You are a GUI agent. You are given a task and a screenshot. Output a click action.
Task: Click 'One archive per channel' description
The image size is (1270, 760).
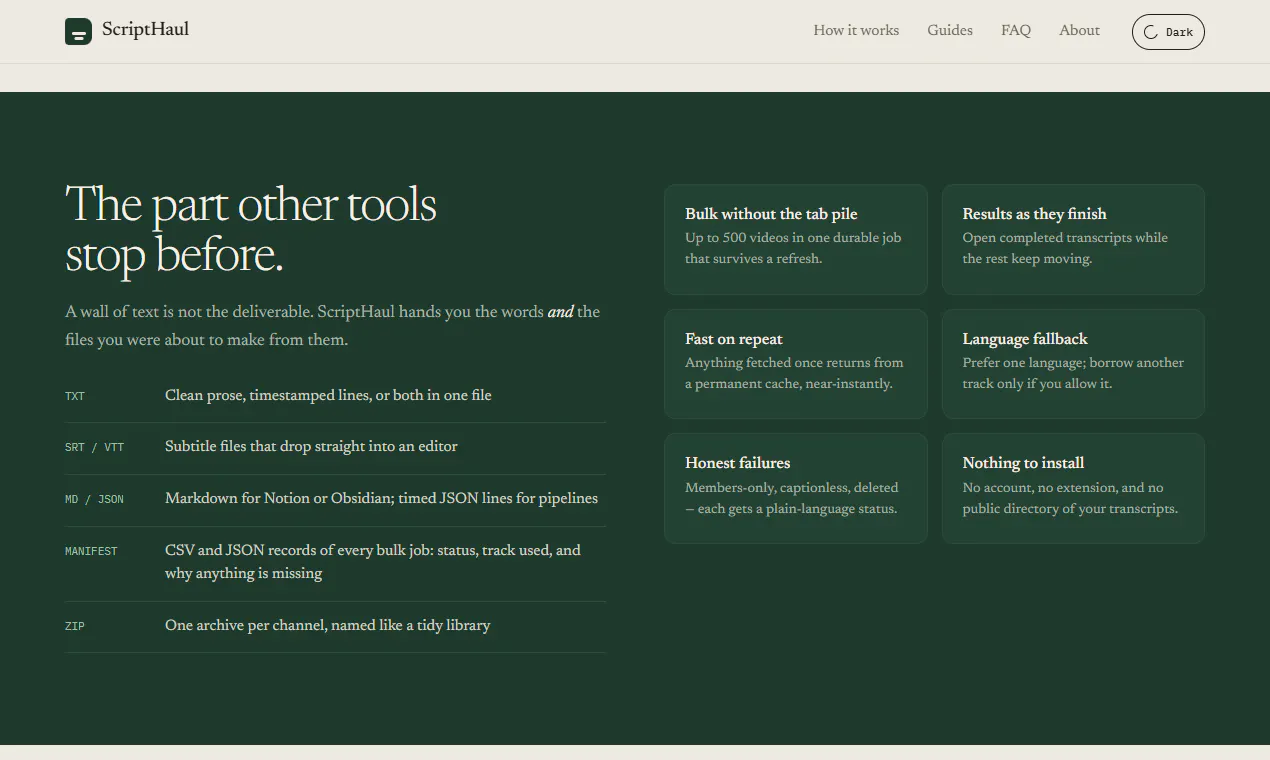(327, 625)
